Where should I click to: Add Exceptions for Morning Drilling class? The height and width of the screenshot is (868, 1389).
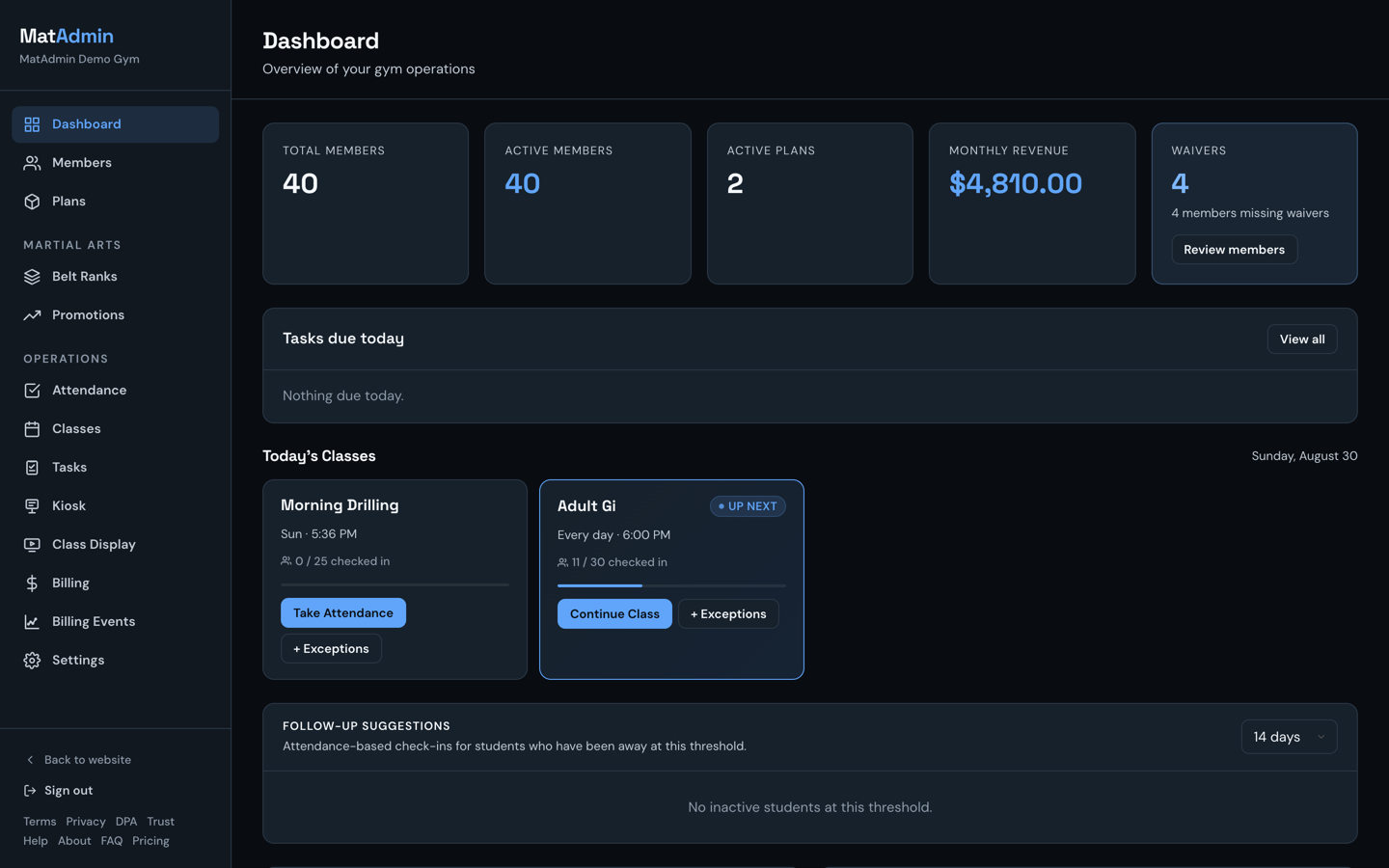[x=331, y=649]
